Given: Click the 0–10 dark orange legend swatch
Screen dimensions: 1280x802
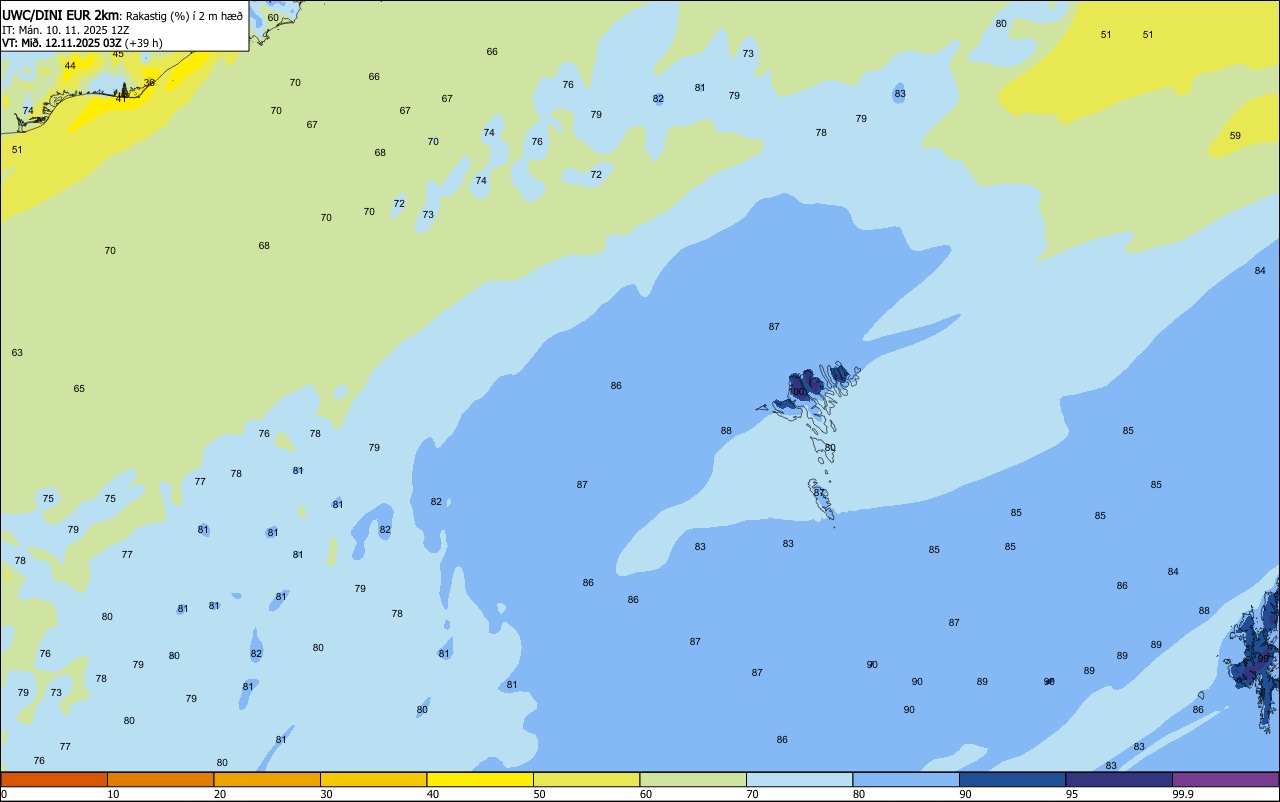Looking at the screenshot, I should [54, 779].
